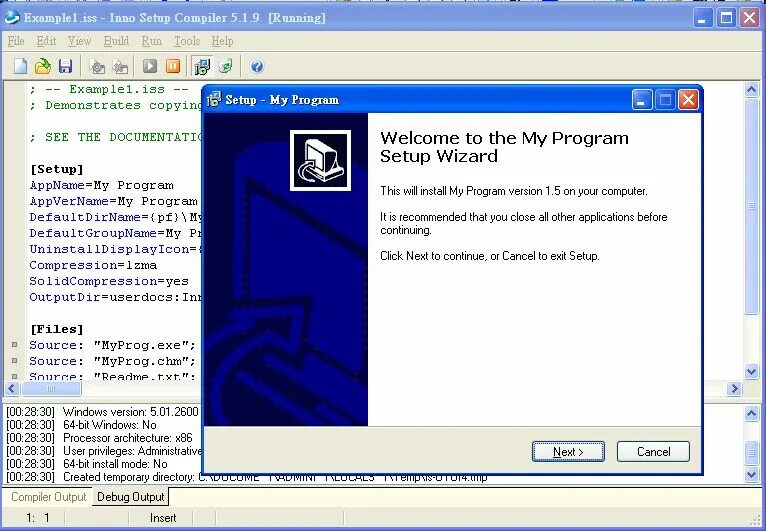The width and height of the screenshot is (766, 531).
Task: Minimize the Setup - My Program dialog
Action: [x=642, y=100]
